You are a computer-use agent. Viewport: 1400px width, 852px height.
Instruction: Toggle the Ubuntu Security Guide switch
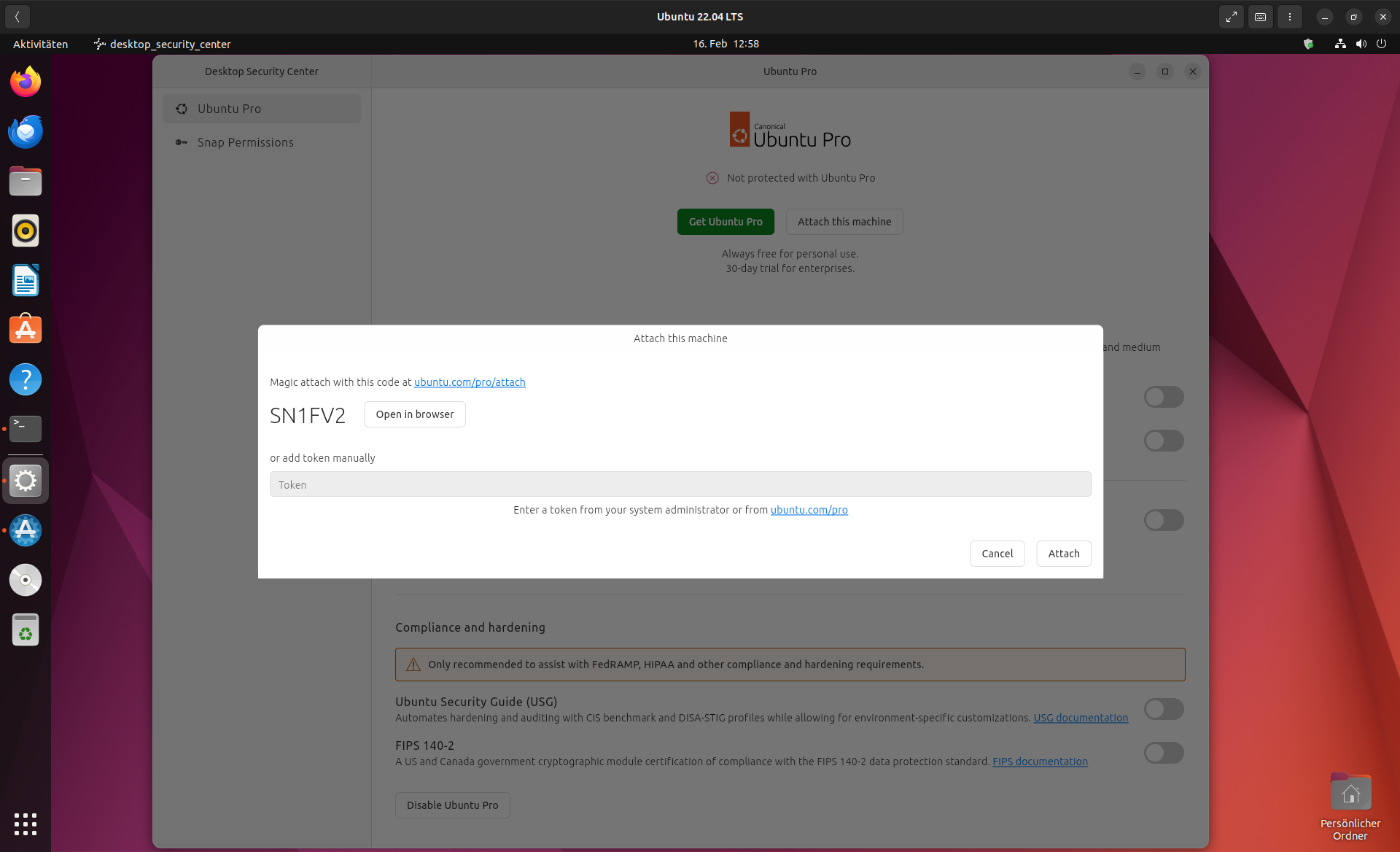1163,709
